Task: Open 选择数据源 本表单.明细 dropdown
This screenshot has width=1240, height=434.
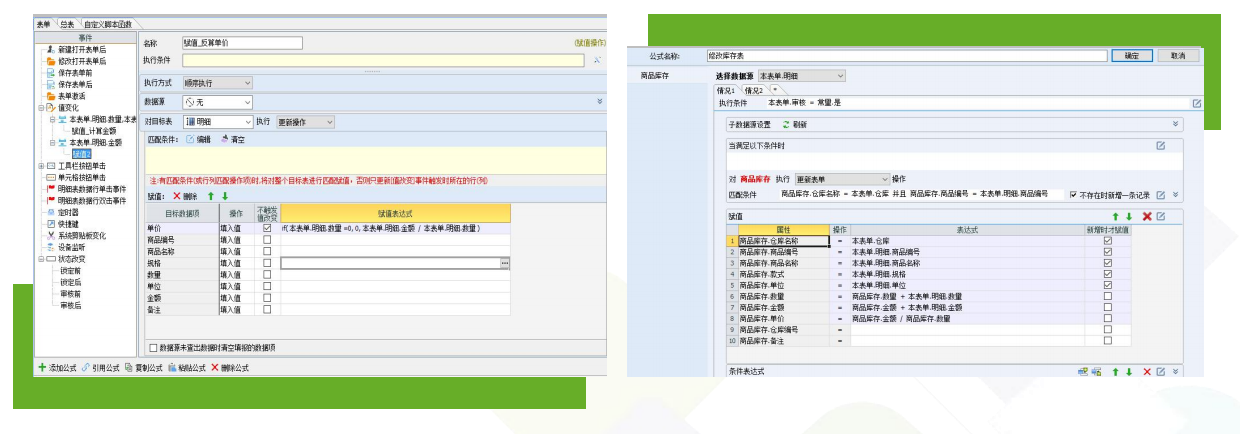Action: pos(802,76)
